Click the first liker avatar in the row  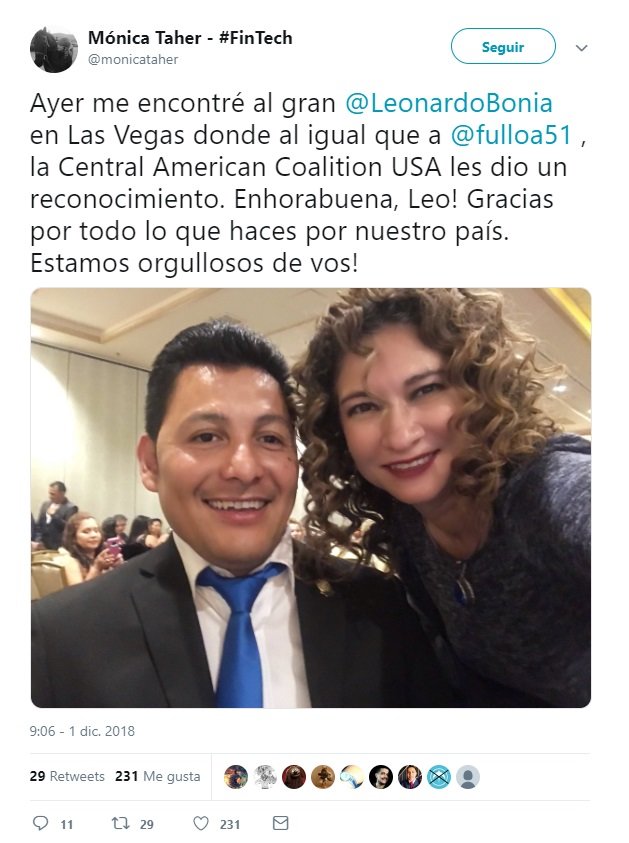click(x=236, y=777)
